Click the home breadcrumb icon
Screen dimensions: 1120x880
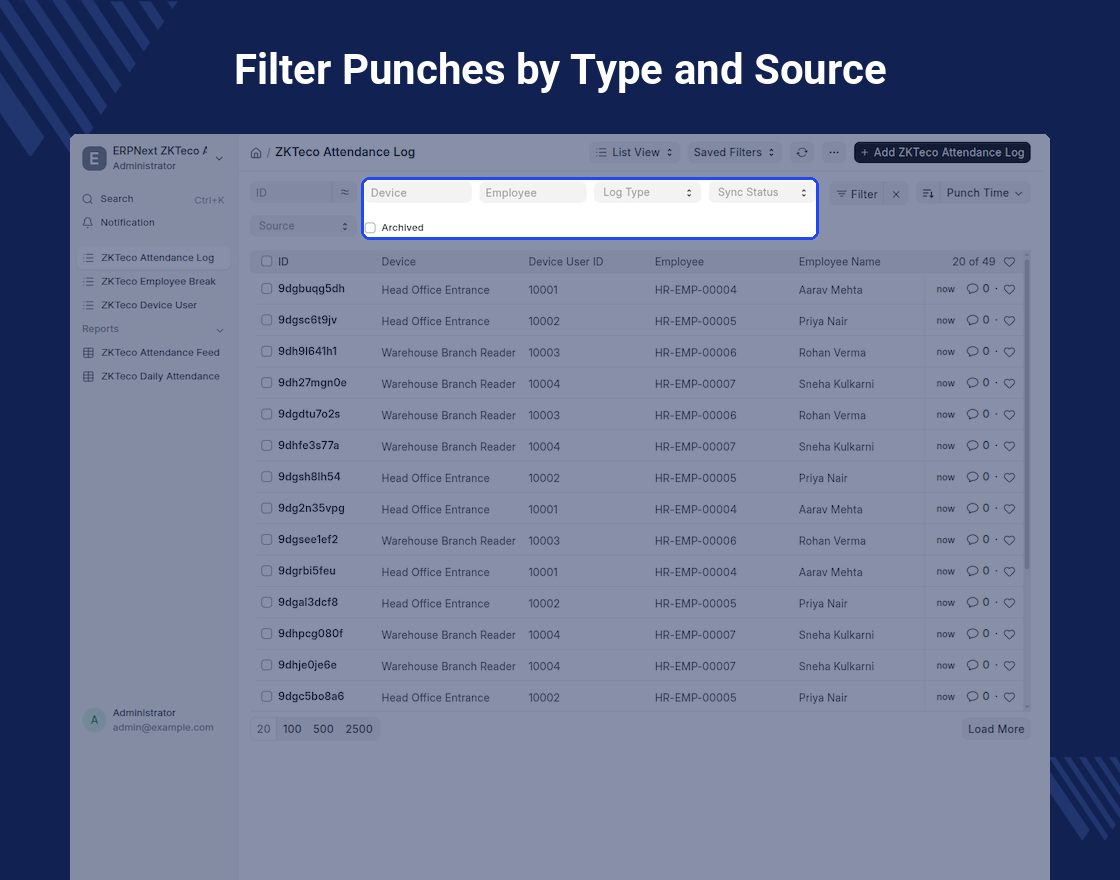256,153
